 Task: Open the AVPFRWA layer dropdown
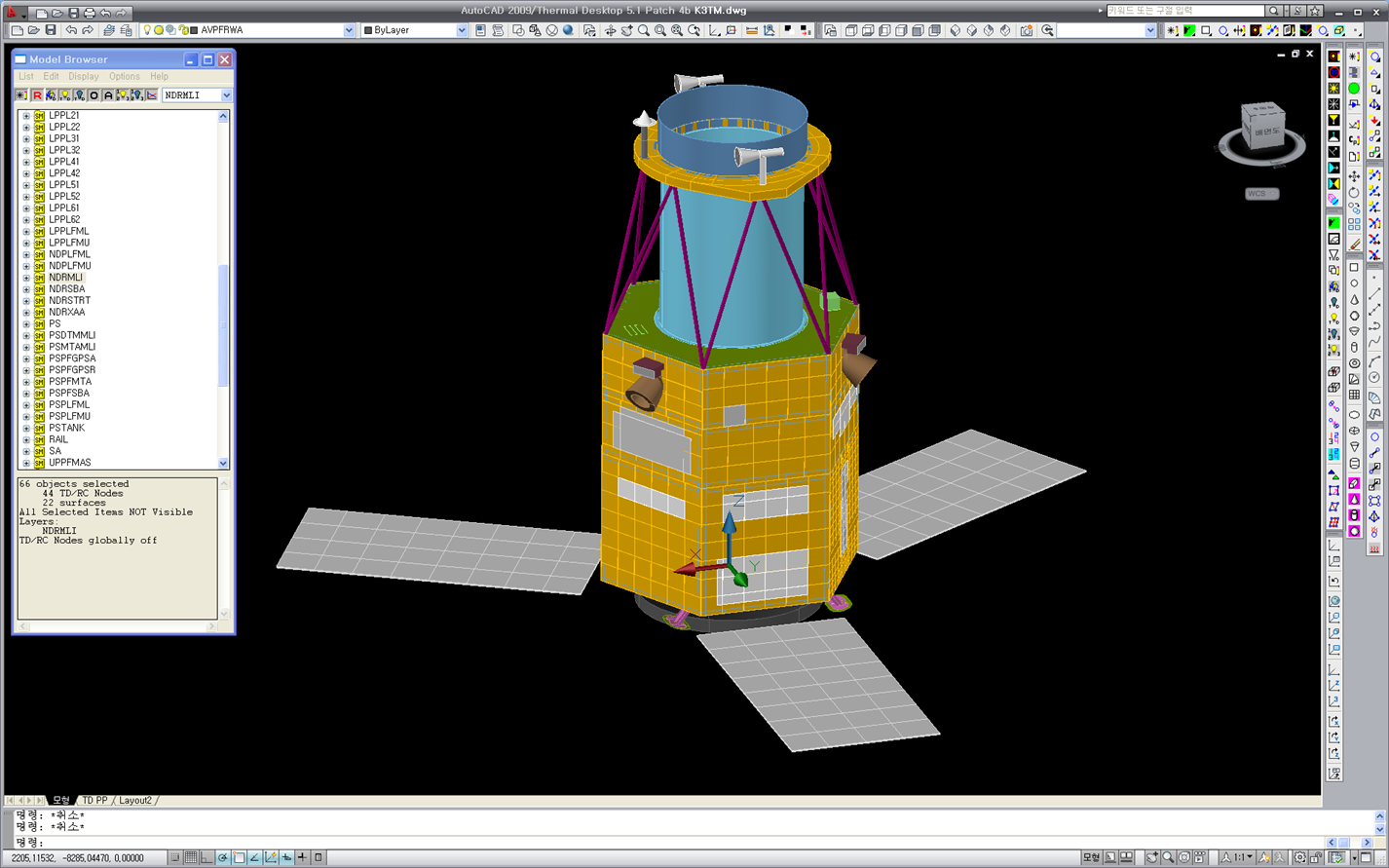tap(349, 30)
